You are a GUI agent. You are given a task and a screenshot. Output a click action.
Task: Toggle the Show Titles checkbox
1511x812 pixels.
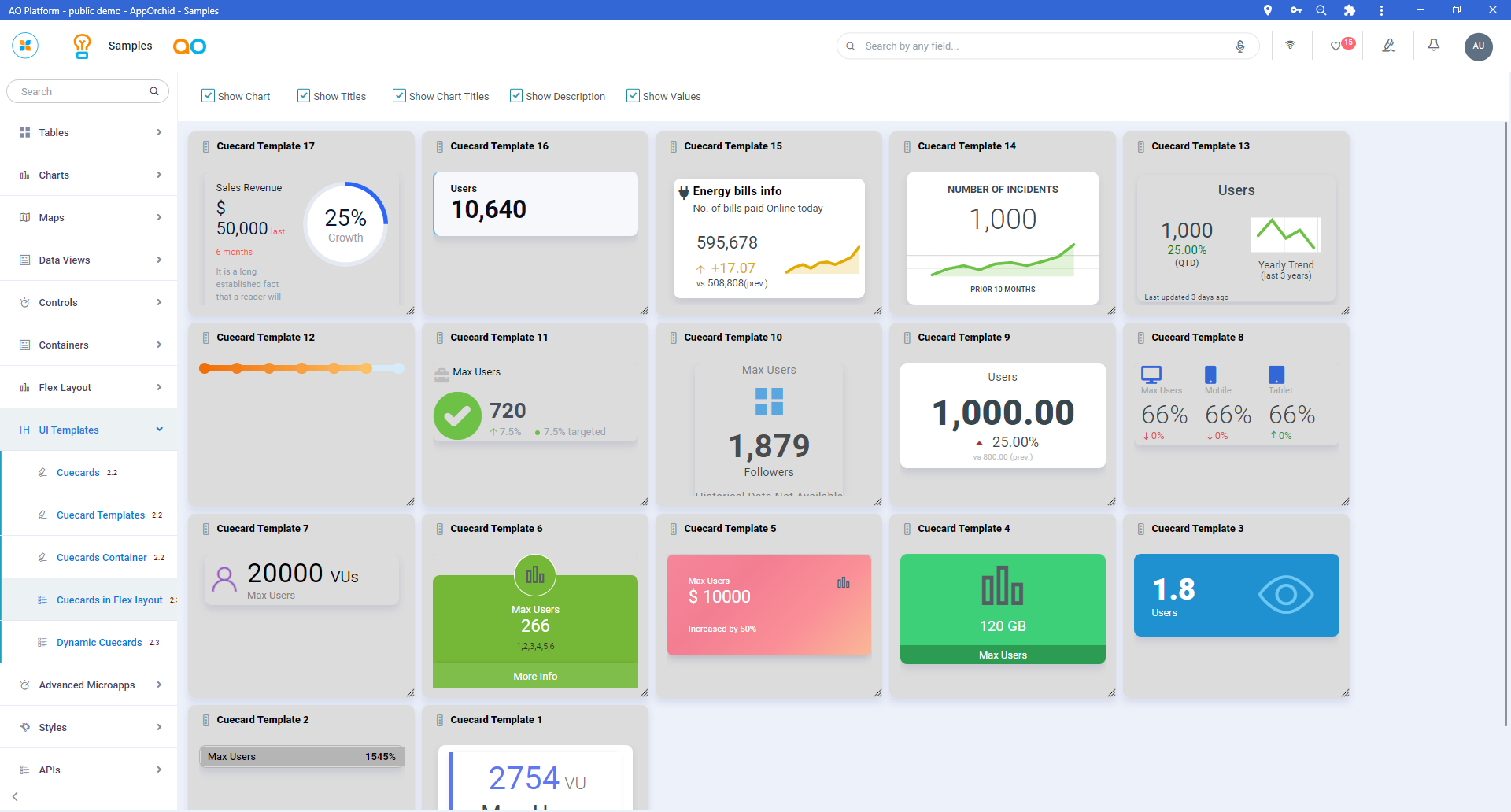pos(304,96)
